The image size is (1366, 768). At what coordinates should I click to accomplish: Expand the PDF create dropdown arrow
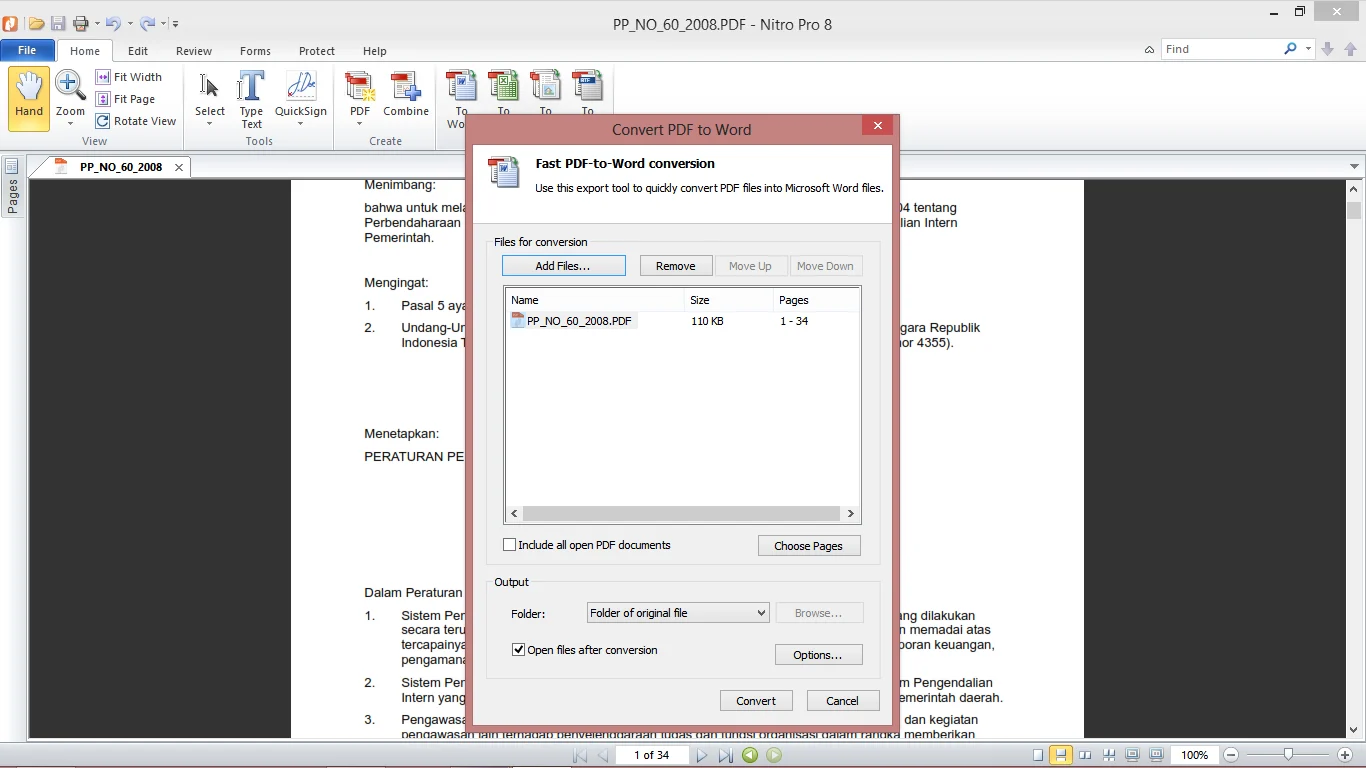tap(360, 124)
